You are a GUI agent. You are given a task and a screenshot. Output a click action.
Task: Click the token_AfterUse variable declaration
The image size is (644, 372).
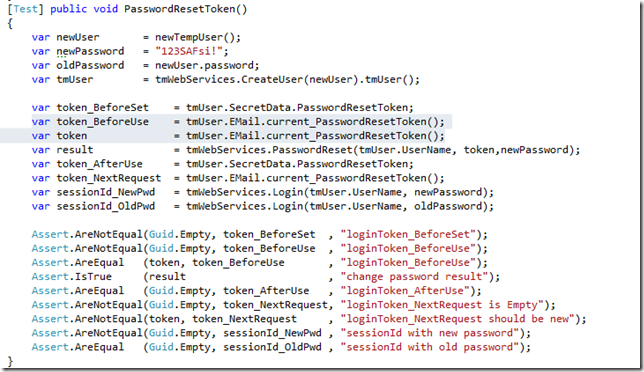point(99,164)
